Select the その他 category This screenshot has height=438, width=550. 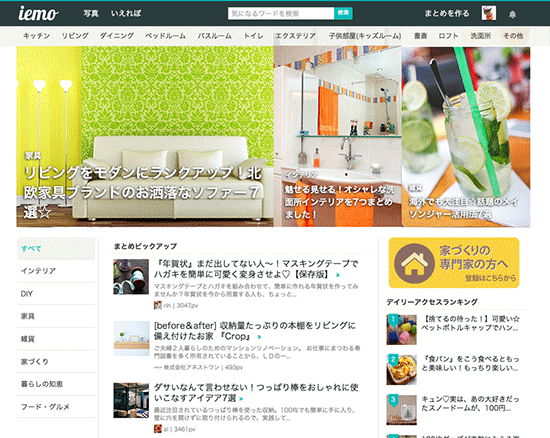coord(513,36)
